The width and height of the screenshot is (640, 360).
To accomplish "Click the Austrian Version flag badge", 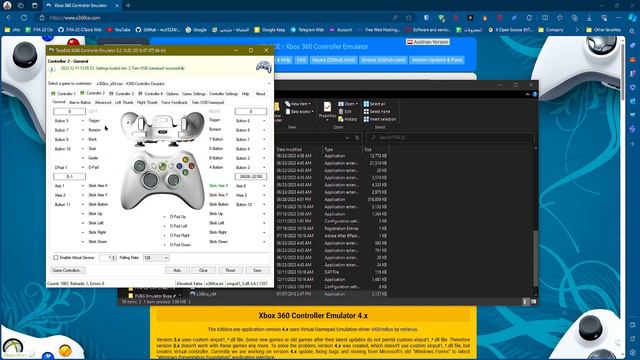I will 428,42.
